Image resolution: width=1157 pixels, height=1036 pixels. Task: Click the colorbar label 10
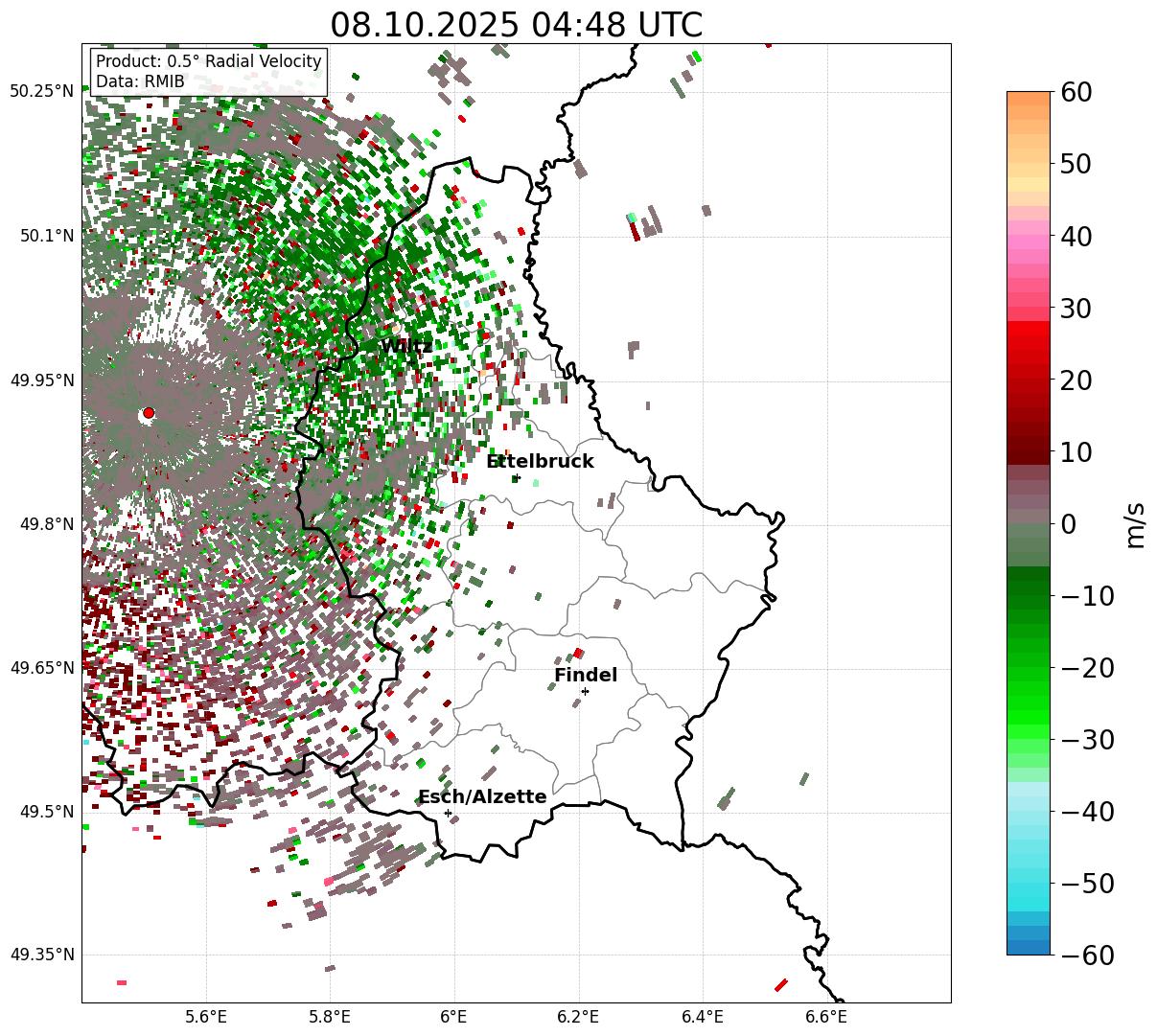[x=1076, y=452]
